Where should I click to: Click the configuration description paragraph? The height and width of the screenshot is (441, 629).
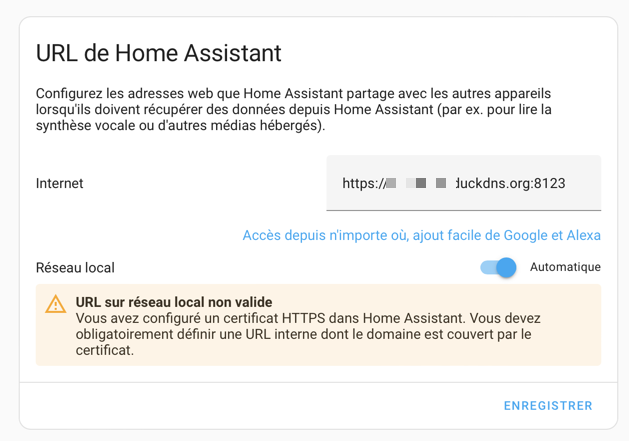pyautogui.click(x=294, y=110)
